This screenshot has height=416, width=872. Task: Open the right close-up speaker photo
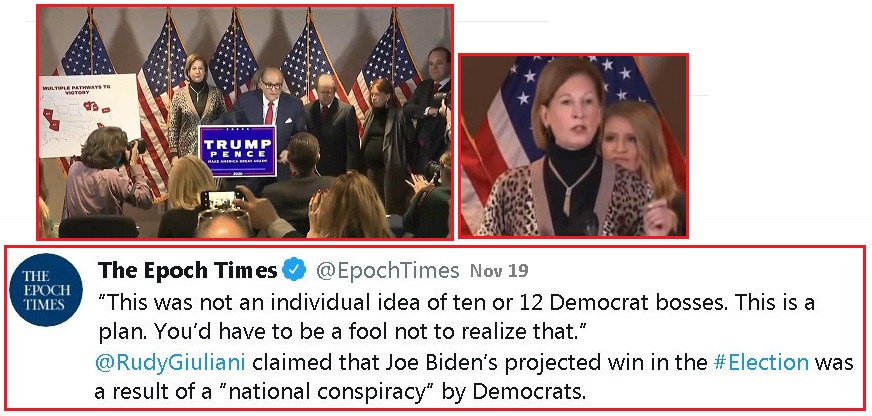point(573,146)
